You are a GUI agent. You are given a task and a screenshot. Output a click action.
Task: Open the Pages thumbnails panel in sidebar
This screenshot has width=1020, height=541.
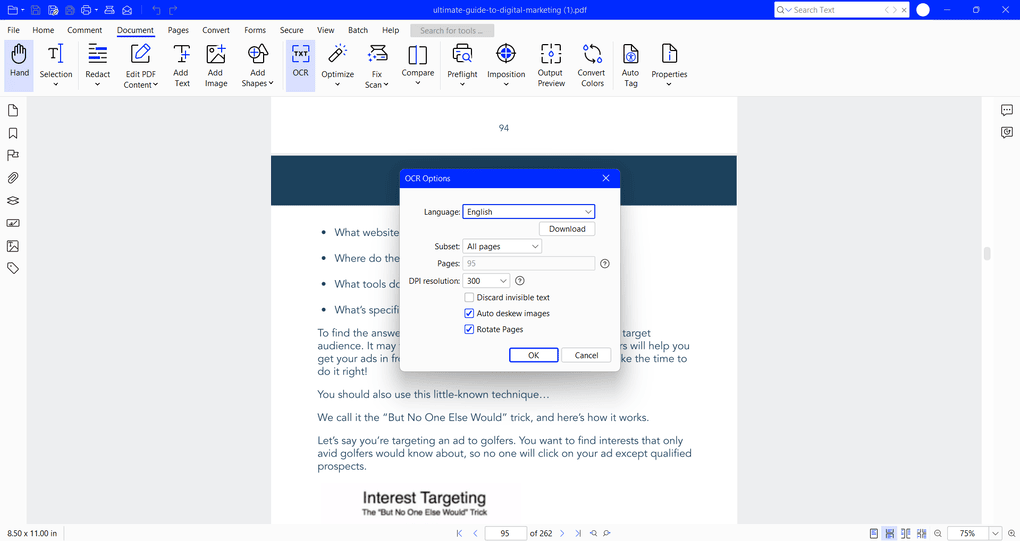[12, 111]
